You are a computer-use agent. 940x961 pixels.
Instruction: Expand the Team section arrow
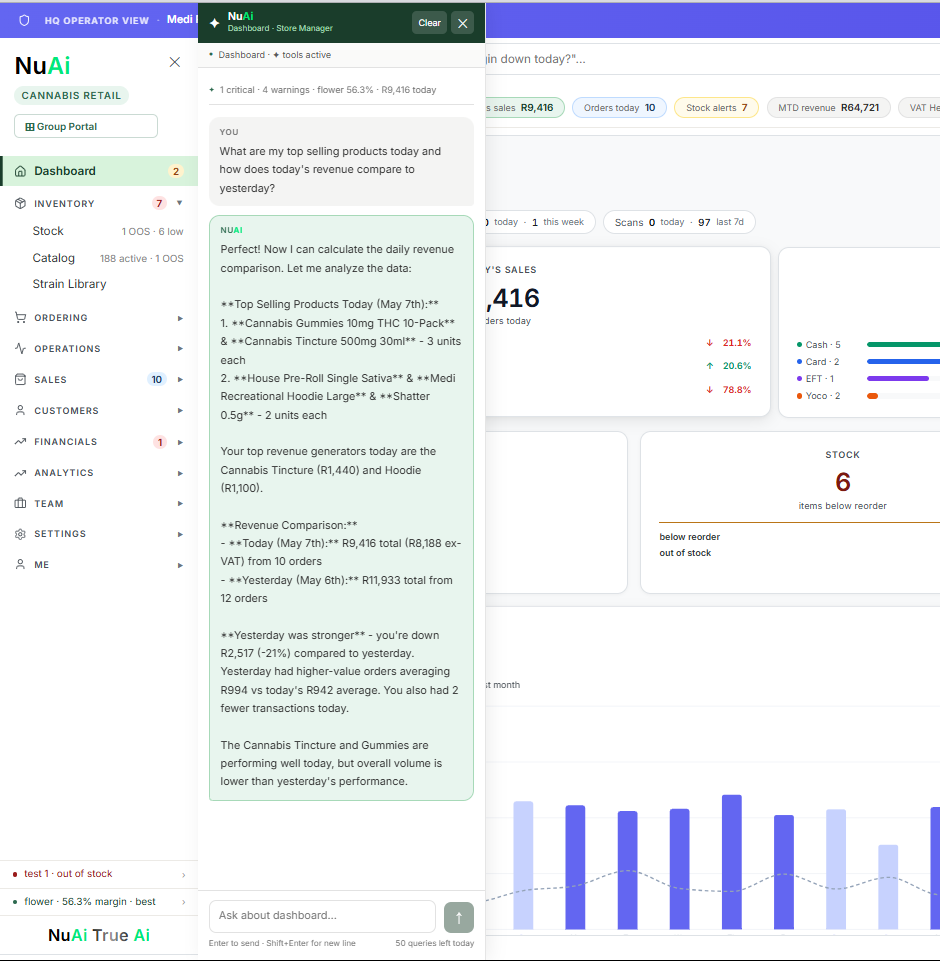180,504
